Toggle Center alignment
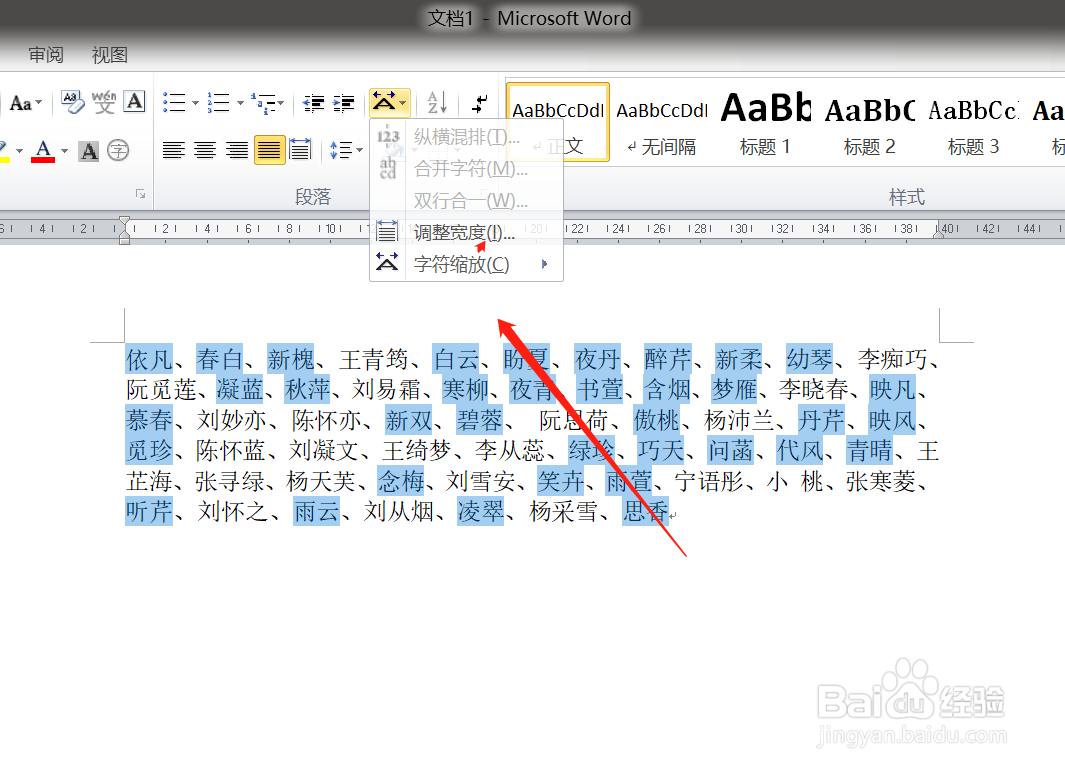Image resolution: width=1065 pixels, height=772 pixels. click(205, 150)
